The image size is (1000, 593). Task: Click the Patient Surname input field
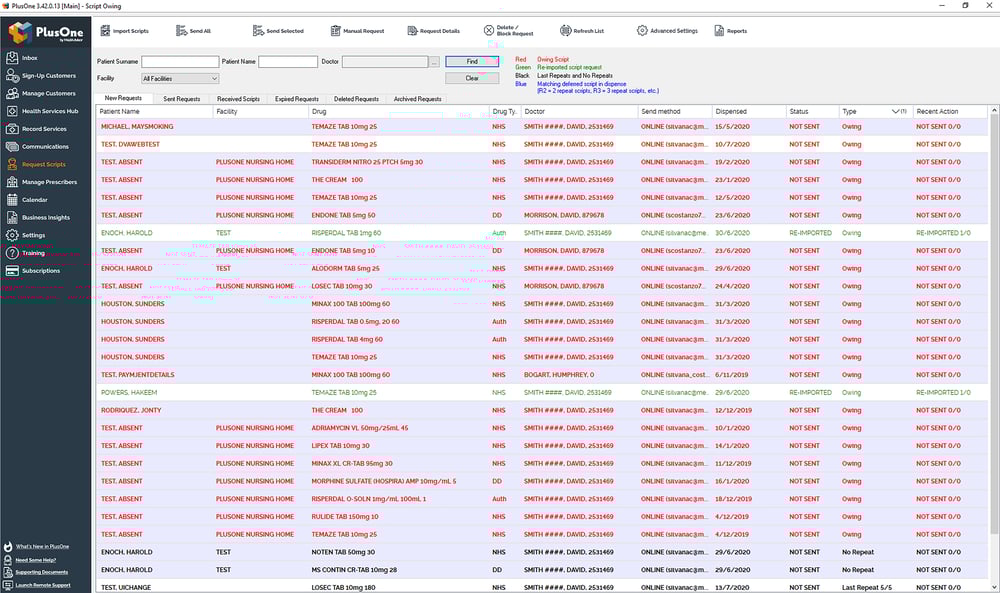tap(180, 62)
